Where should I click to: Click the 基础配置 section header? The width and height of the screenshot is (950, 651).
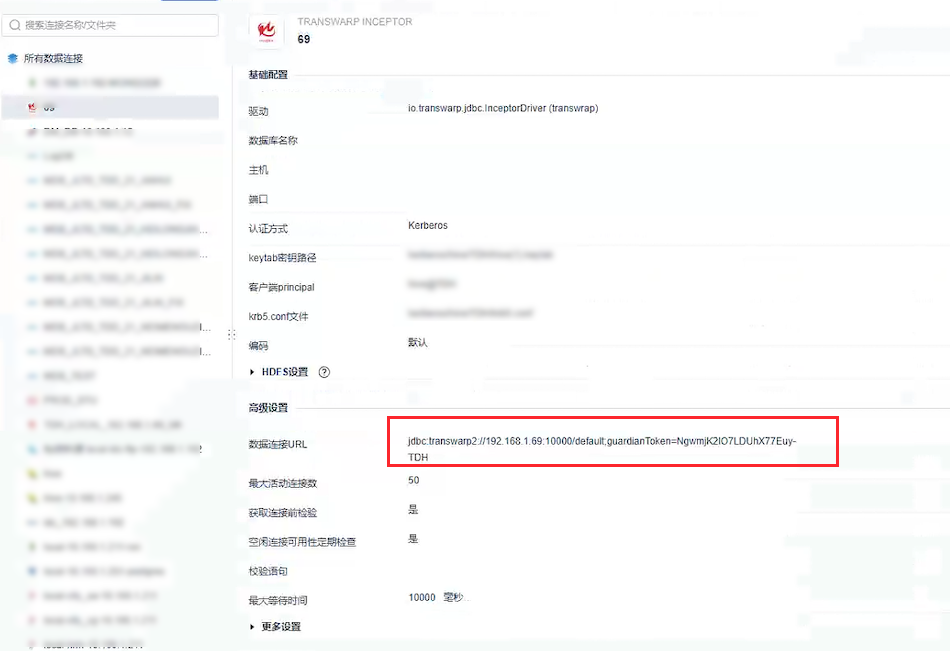pos(268,75)
